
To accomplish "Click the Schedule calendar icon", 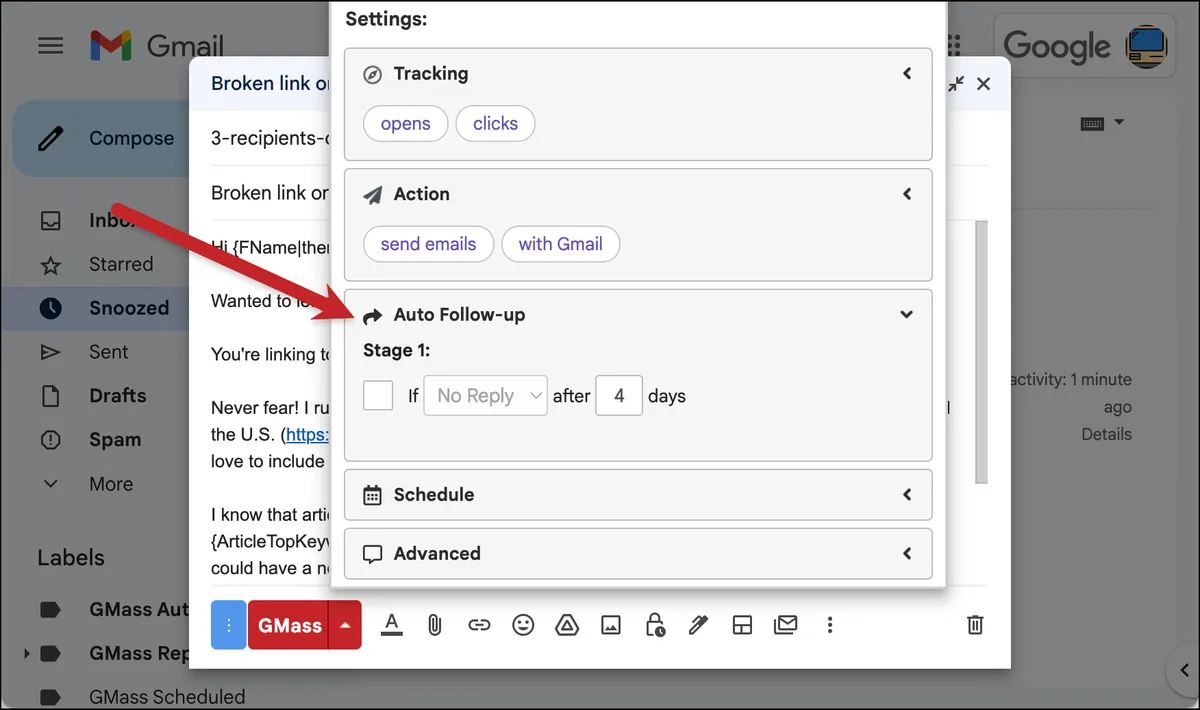I will tap(372, 495).
